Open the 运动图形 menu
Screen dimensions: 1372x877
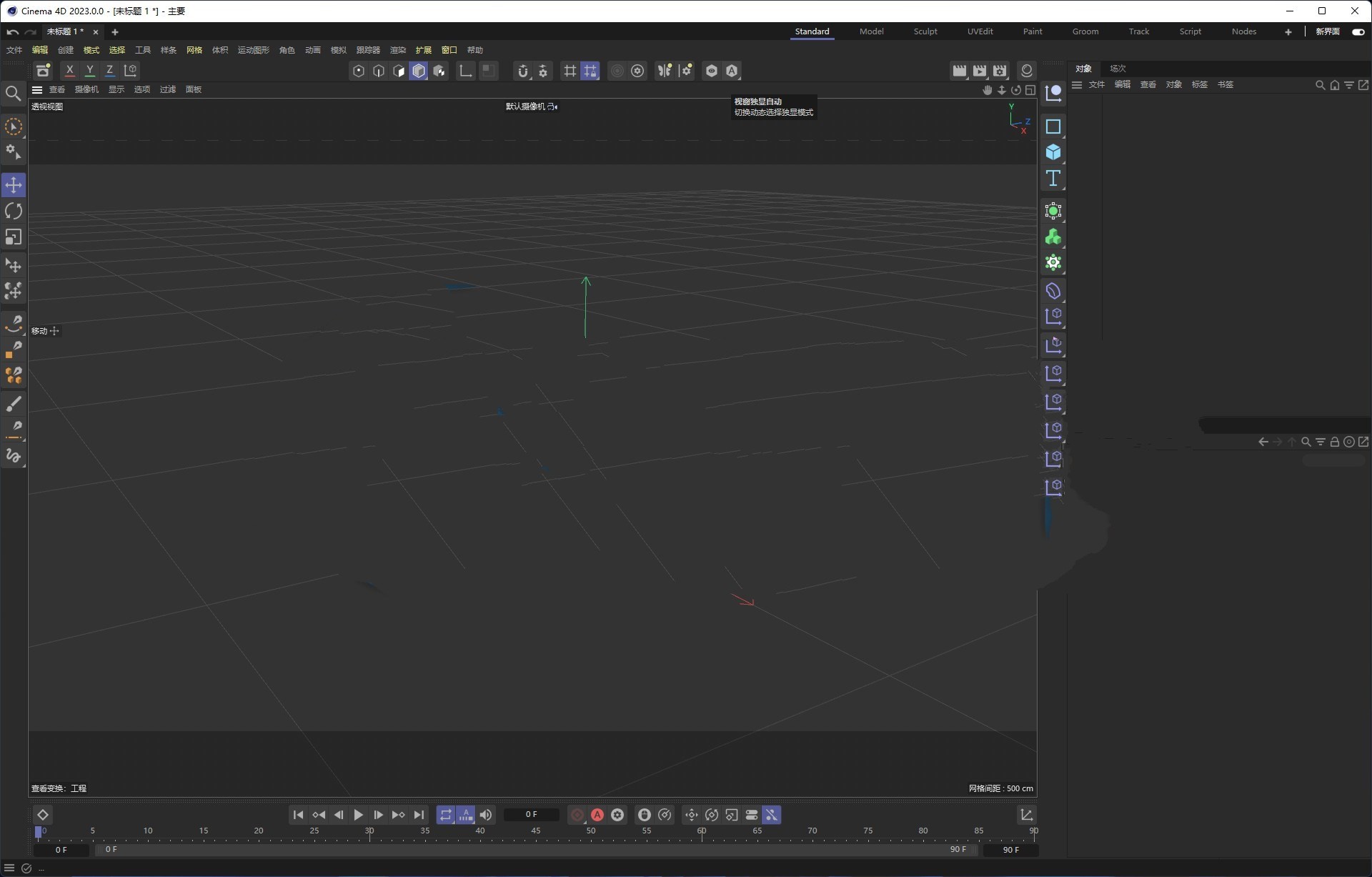tap(254, 50)
